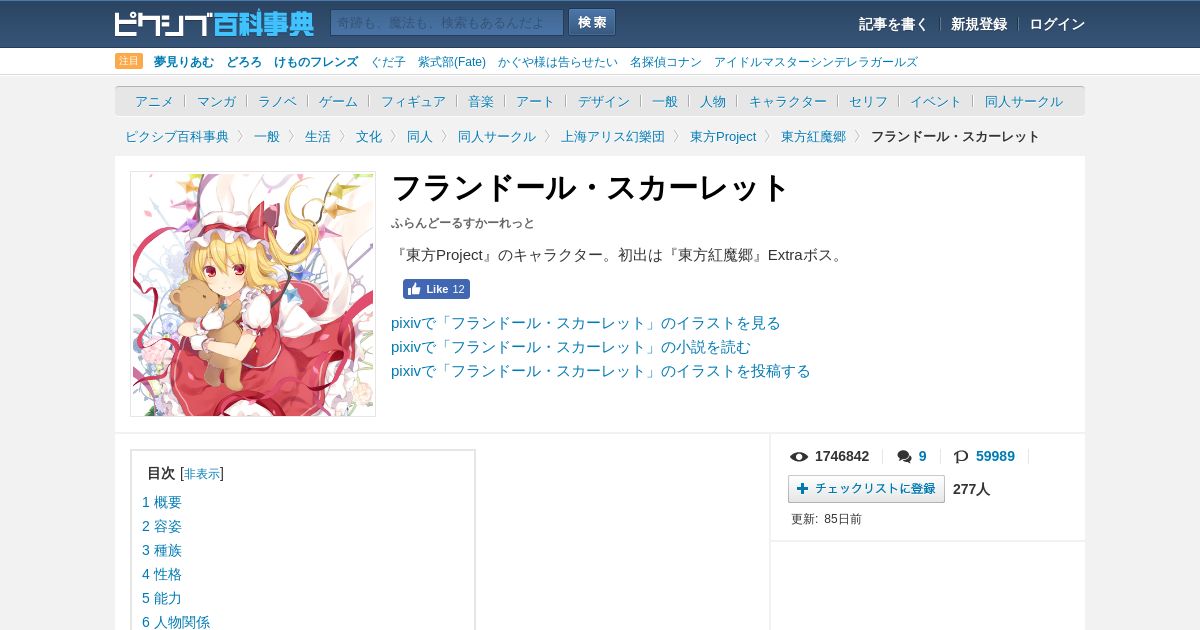Select the マンガ category menu item

click(x=216, y=101)
